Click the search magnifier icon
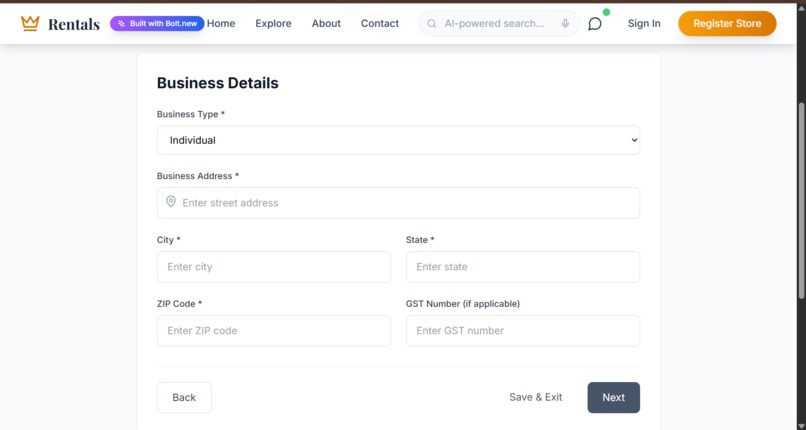This screenshot has width=806, height=430. [x=432, y=24]
